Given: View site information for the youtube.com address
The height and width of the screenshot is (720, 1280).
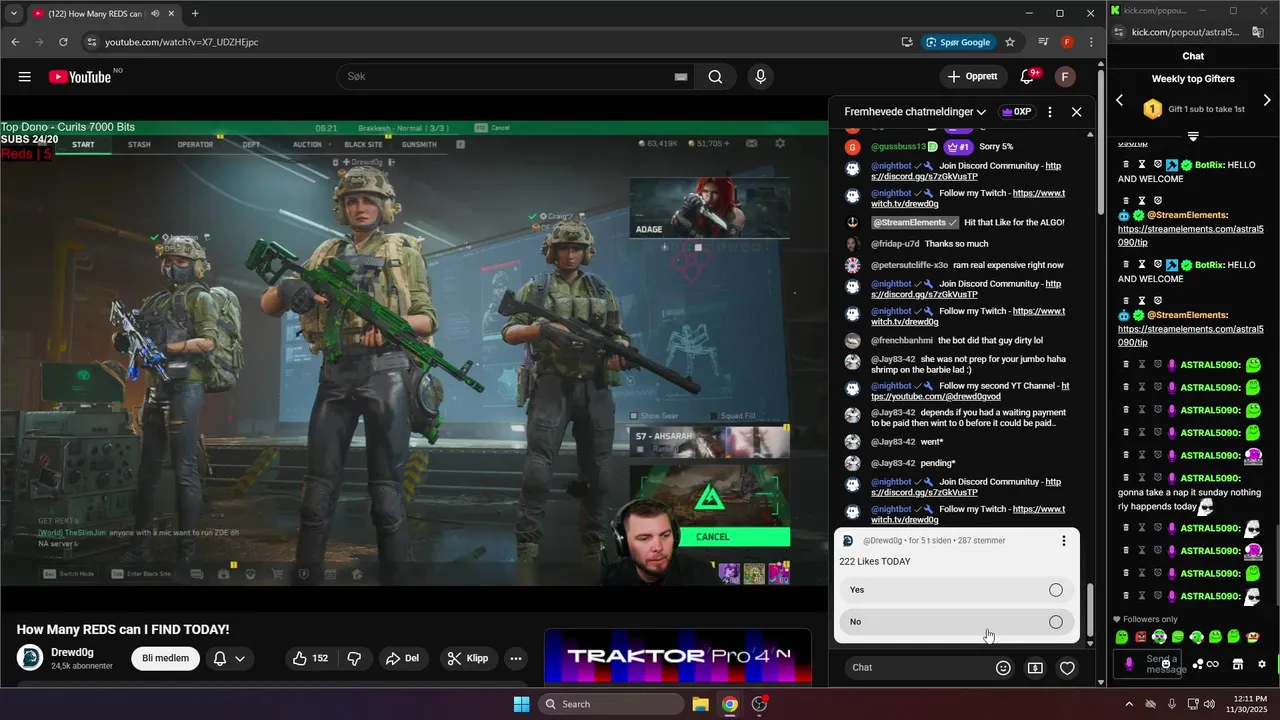Looking at the screenshot, I should pos(92,42).
